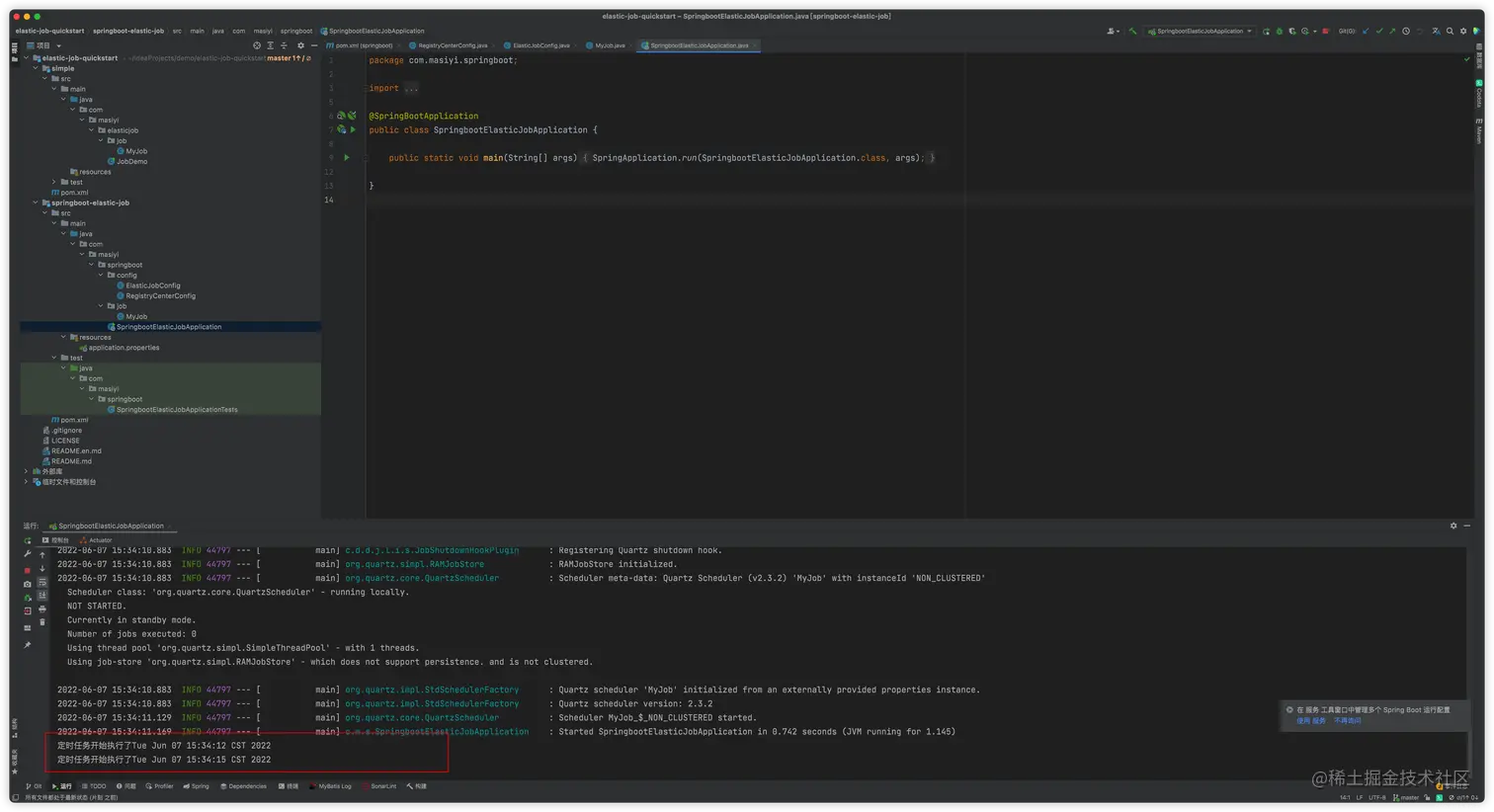Open the Spring tool window button
1494x812 pixels.
pyautogui.click(x=197, y=786)
